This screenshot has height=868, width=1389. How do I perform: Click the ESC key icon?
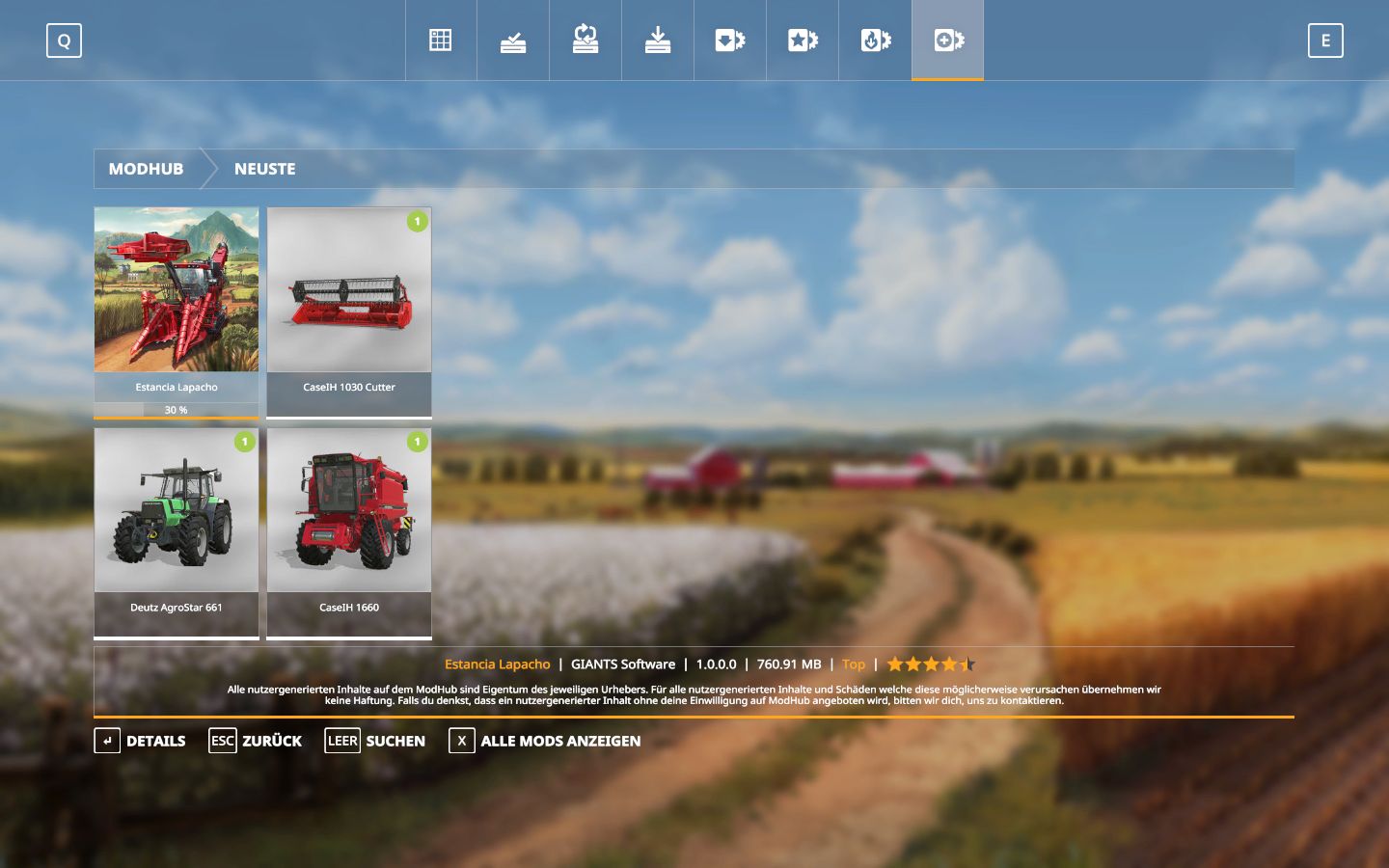[223, 741]
